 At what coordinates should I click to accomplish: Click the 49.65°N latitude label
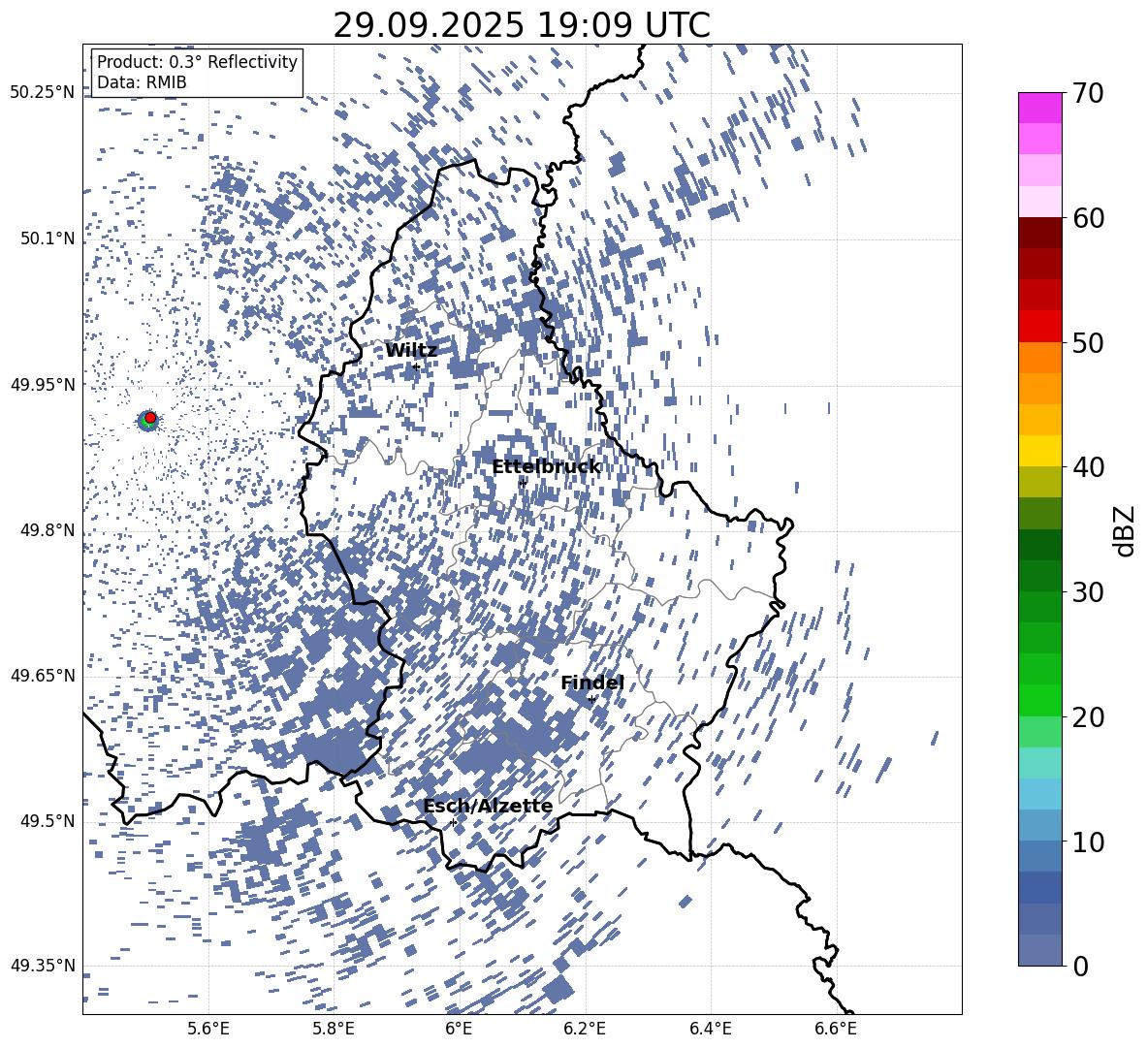(x=43, y=676)
